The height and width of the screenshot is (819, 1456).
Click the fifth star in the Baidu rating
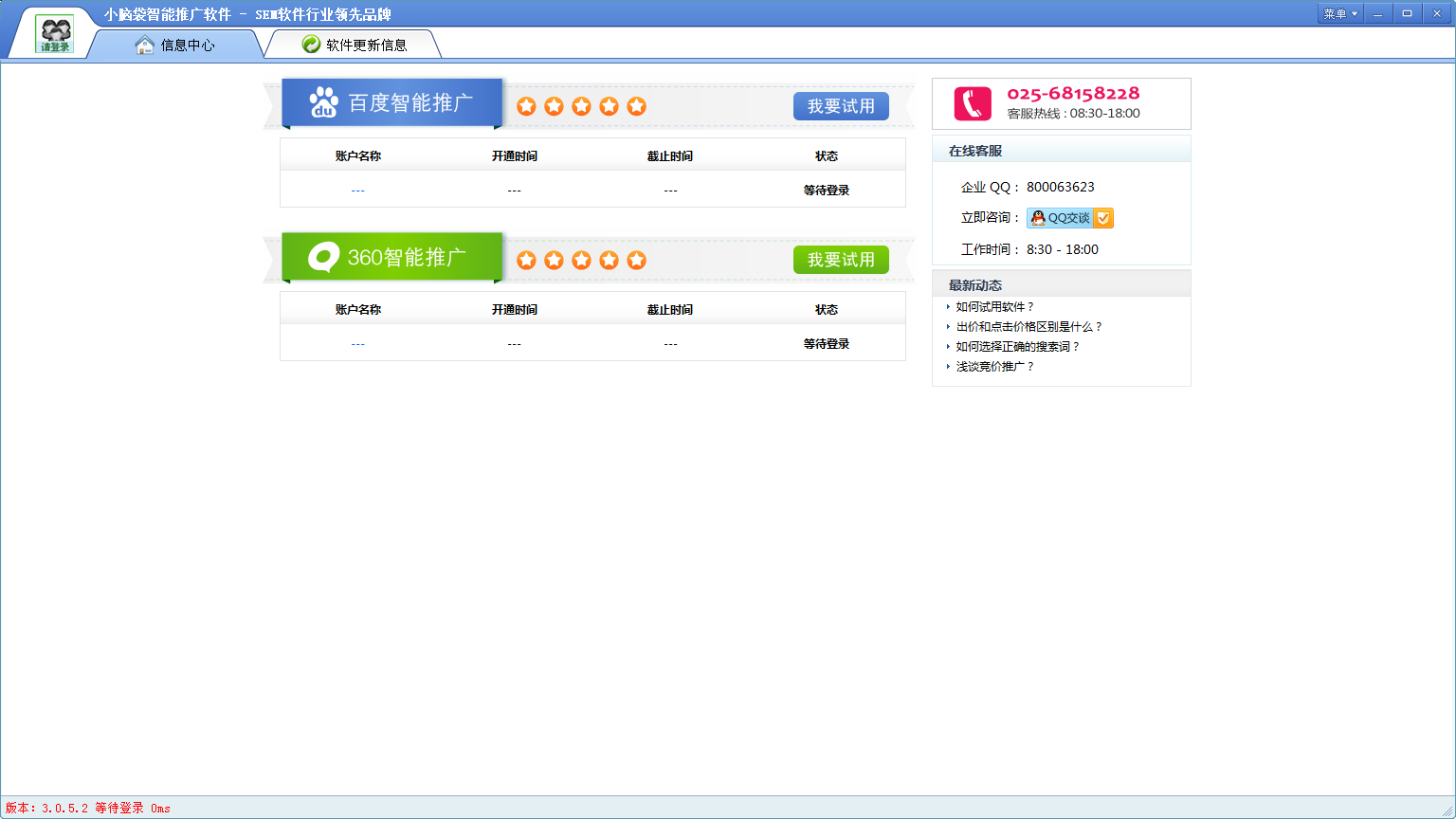[636, 106]
